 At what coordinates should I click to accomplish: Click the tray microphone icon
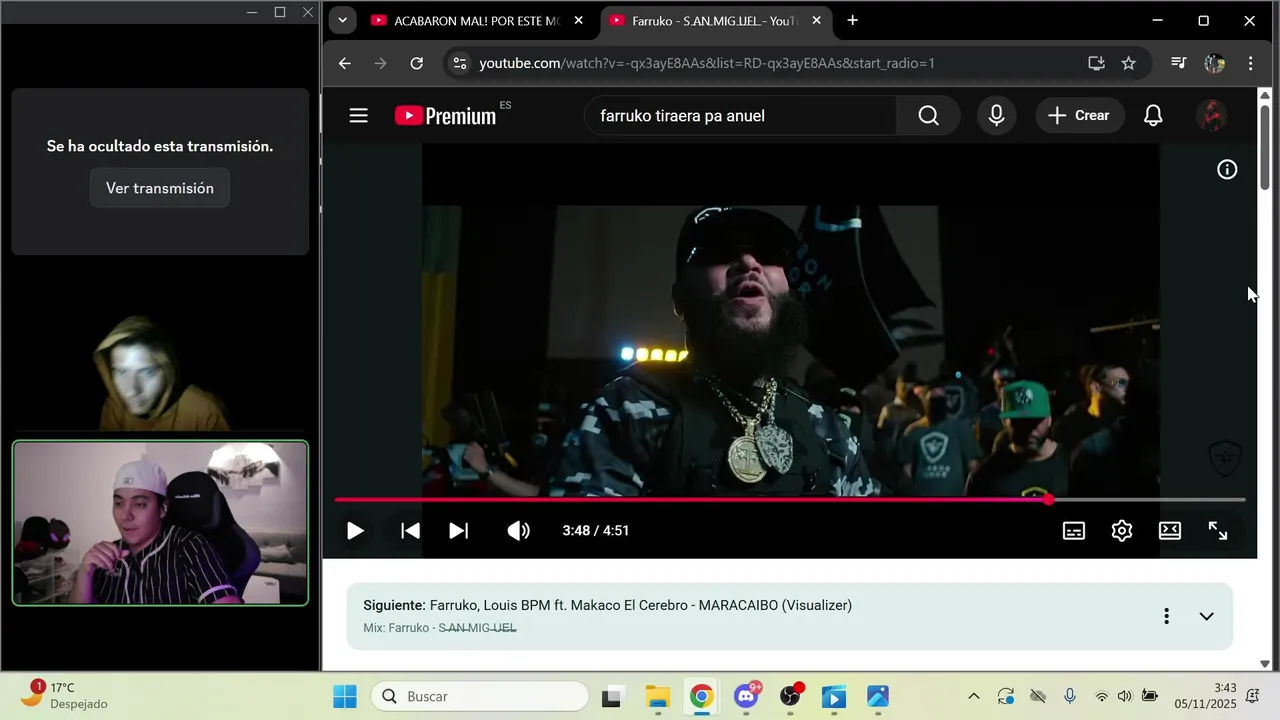tap(1069, 696)
